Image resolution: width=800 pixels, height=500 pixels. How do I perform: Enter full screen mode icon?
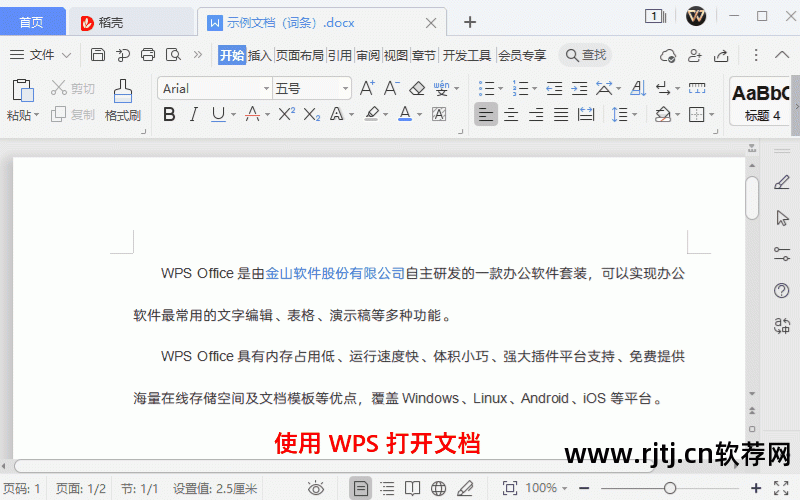tap(781, 488)
